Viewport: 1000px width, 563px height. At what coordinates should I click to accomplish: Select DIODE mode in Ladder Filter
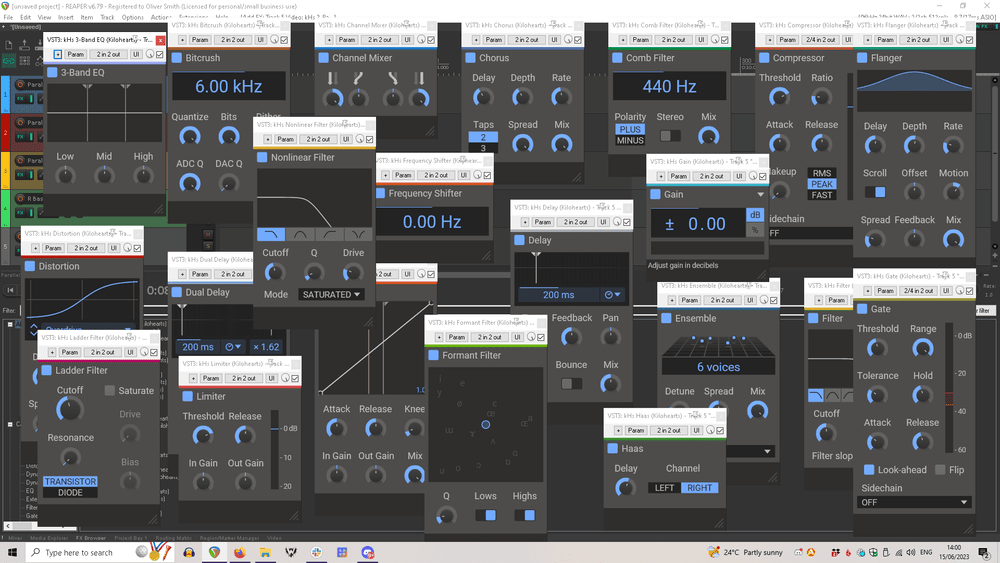(70, 492)
